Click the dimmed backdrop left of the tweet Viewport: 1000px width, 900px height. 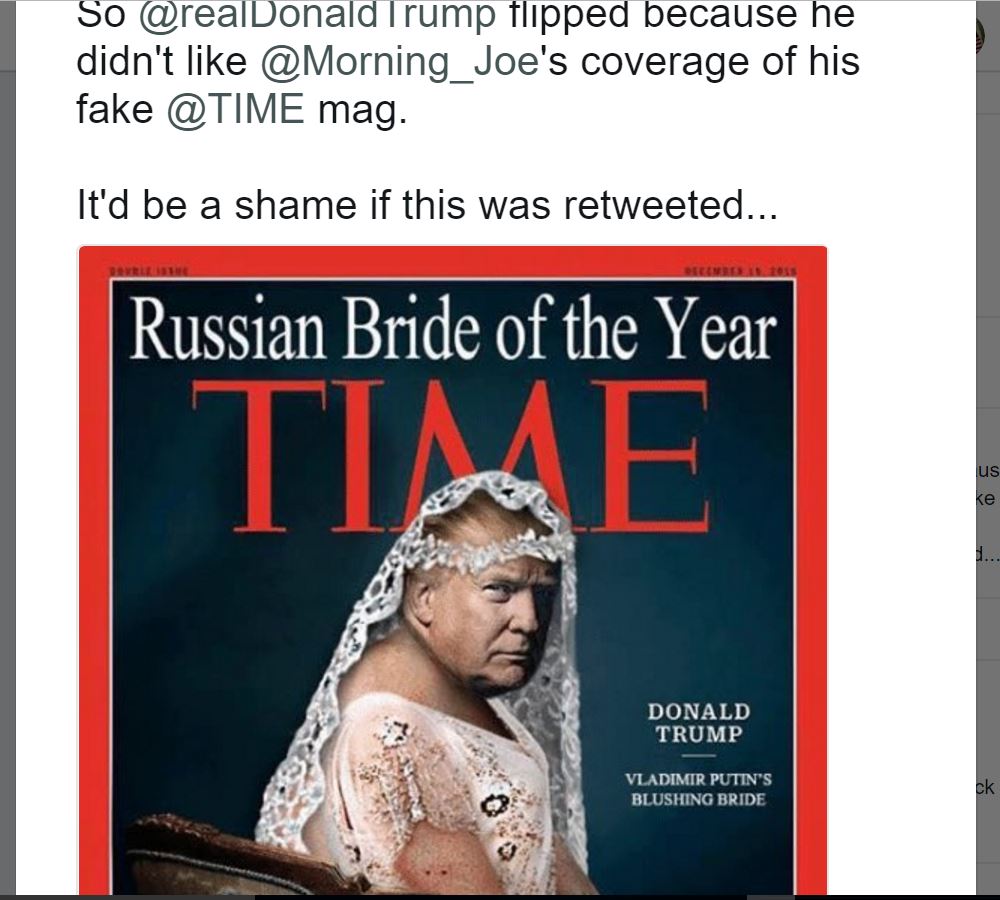click(8, 446)
